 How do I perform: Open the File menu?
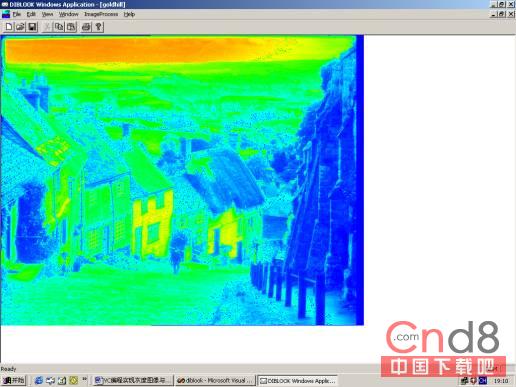[17, 14]
